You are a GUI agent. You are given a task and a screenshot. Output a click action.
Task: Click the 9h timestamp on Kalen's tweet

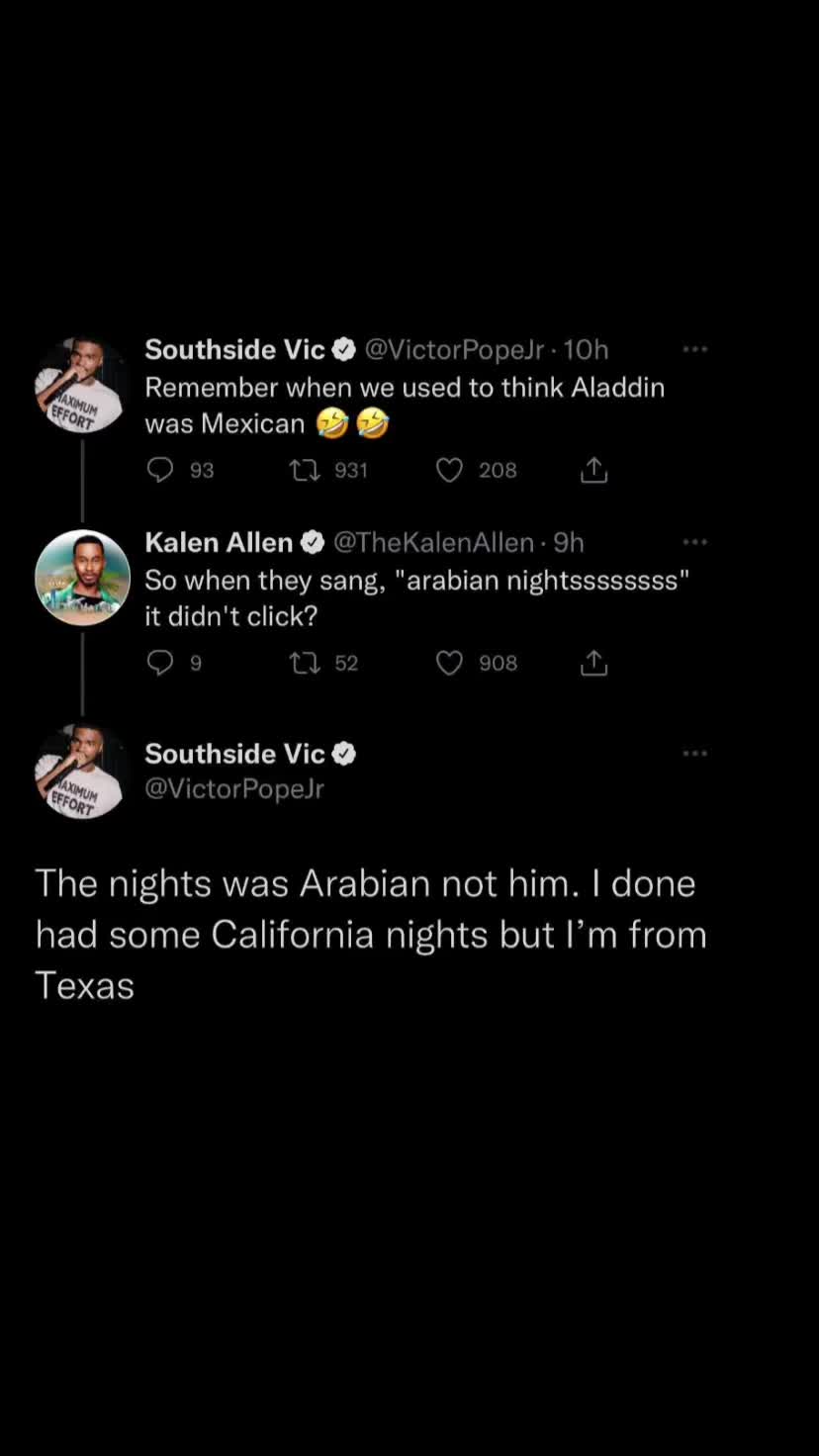pos(569,542)
